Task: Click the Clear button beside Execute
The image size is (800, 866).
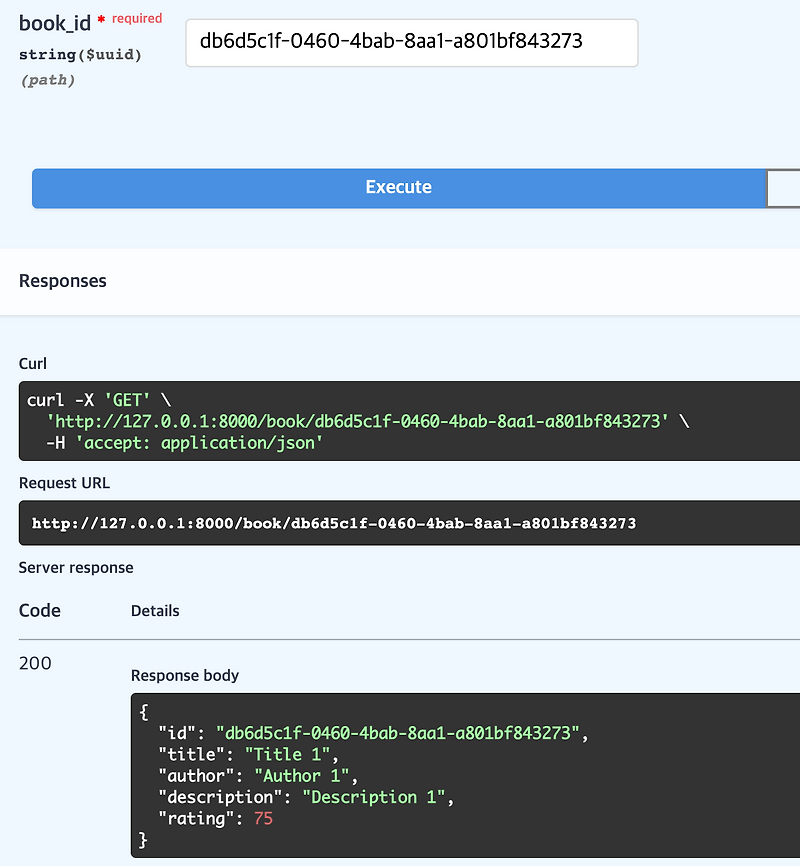Action: (x=785, y=188)
